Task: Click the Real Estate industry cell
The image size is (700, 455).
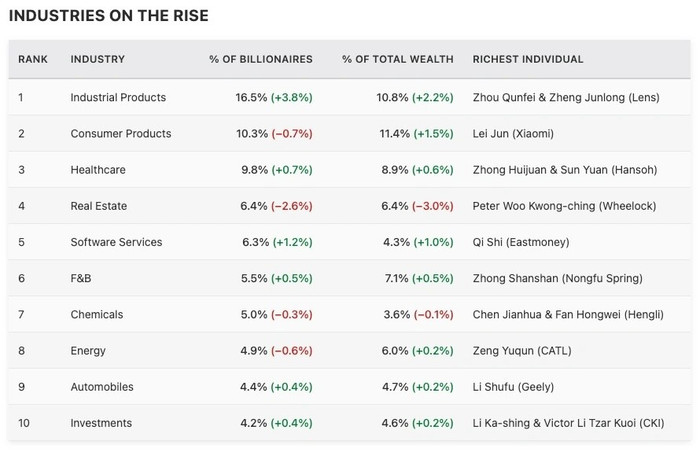Action: tap(99, 206)
